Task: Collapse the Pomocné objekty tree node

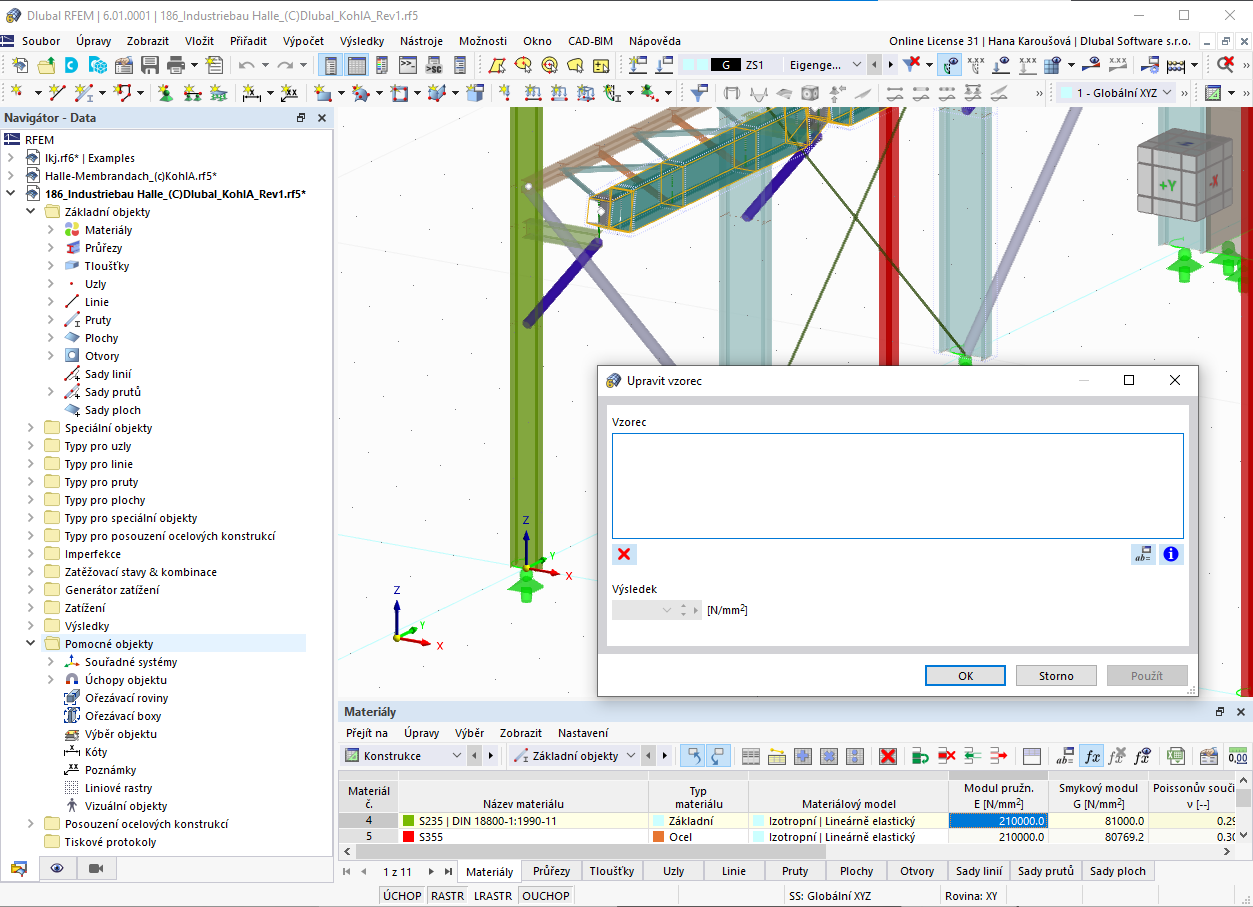Action: coord(30,644)
